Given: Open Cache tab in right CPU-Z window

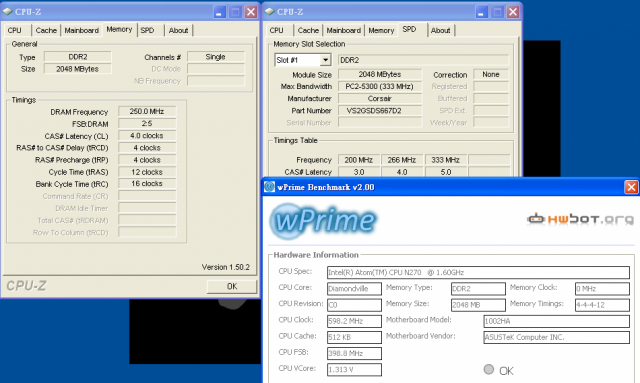Looking at the screenshot, I should tap(308, 30).
